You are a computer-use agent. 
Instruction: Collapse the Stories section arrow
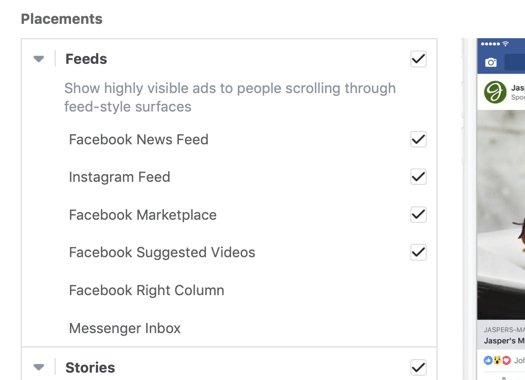click(x=39, y=368)
